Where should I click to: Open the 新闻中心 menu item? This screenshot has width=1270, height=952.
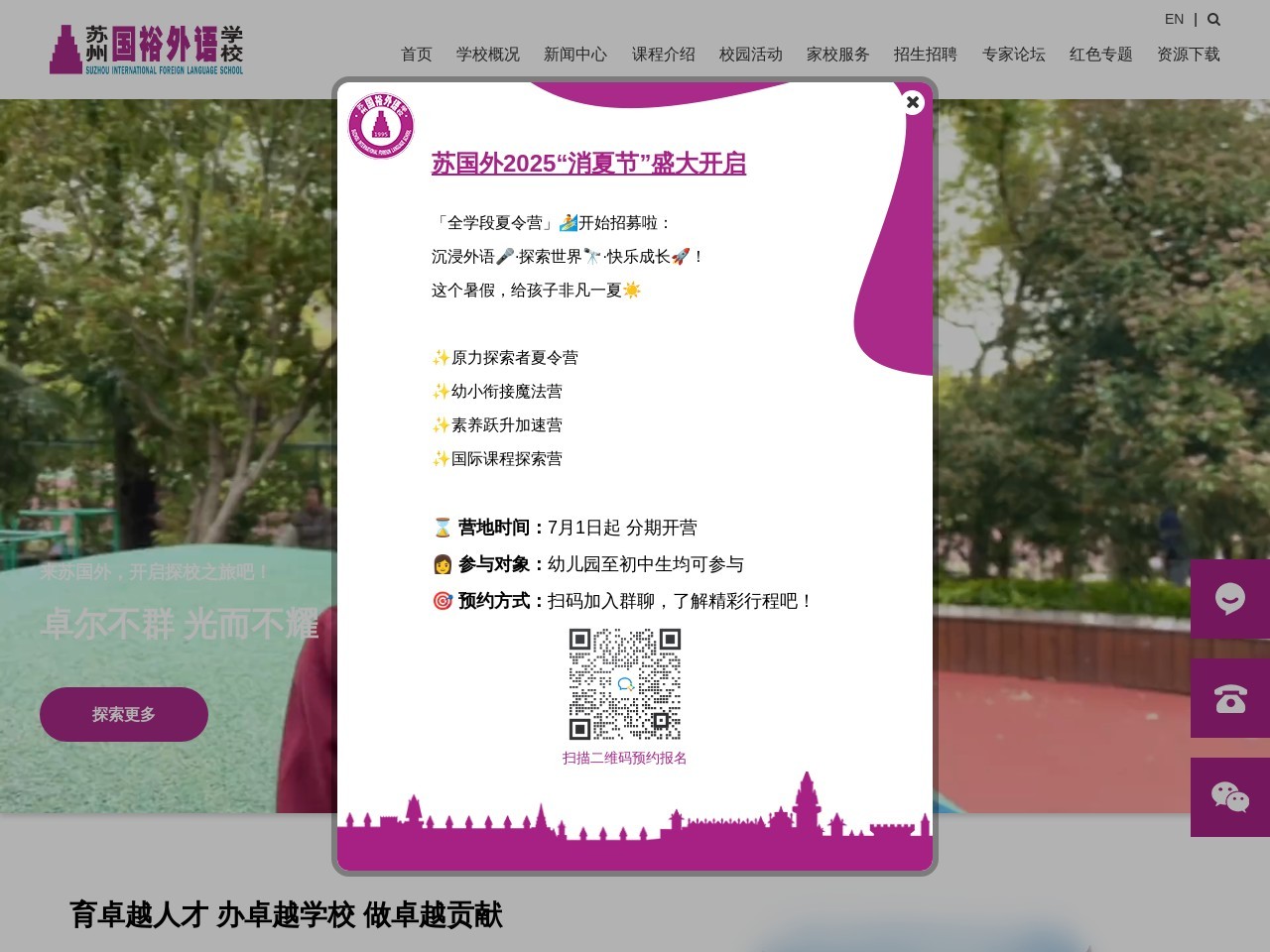click(x=575, y=55)
